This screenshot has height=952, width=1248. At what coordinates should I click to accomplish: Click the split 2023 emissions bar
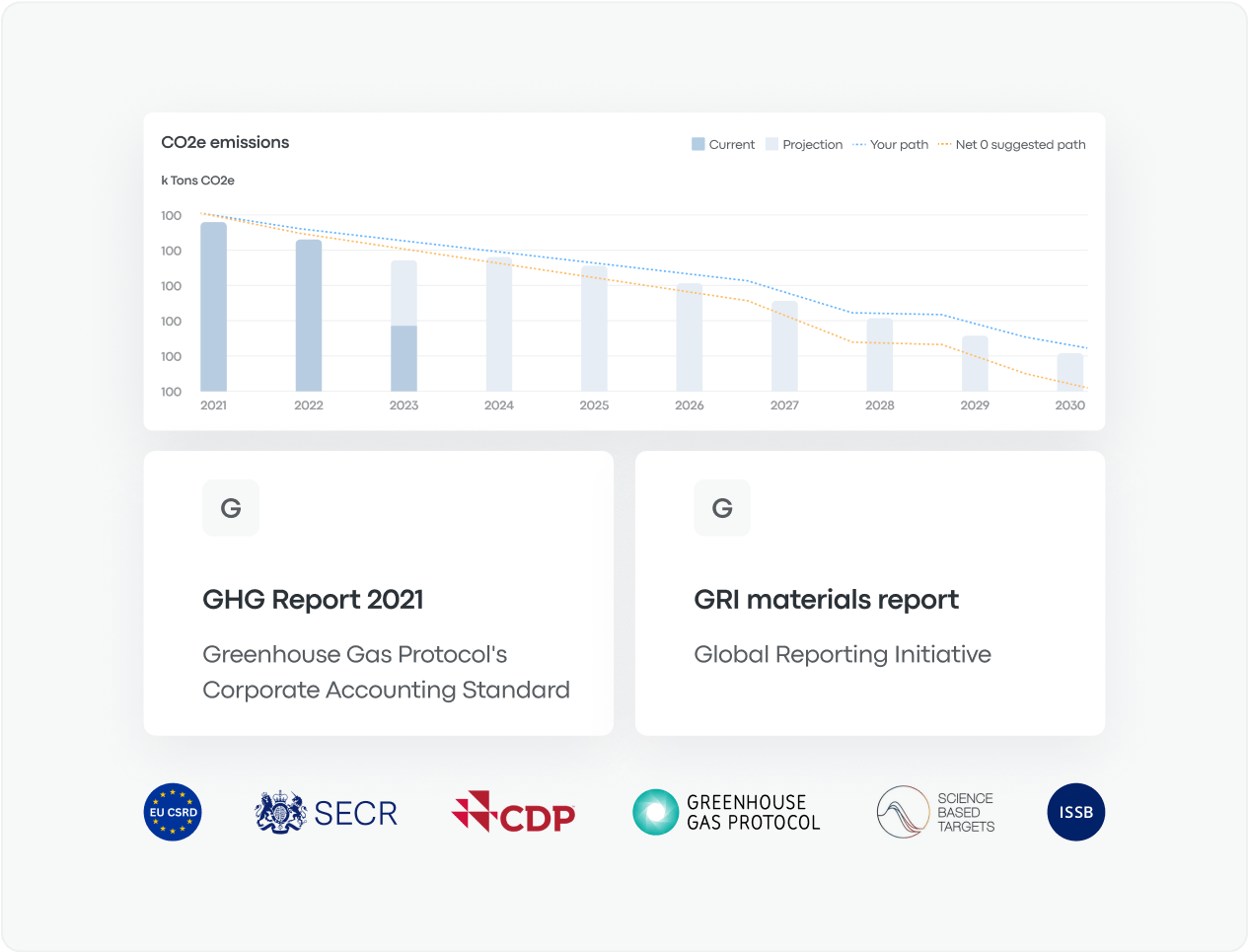click(x=404, y=326)
